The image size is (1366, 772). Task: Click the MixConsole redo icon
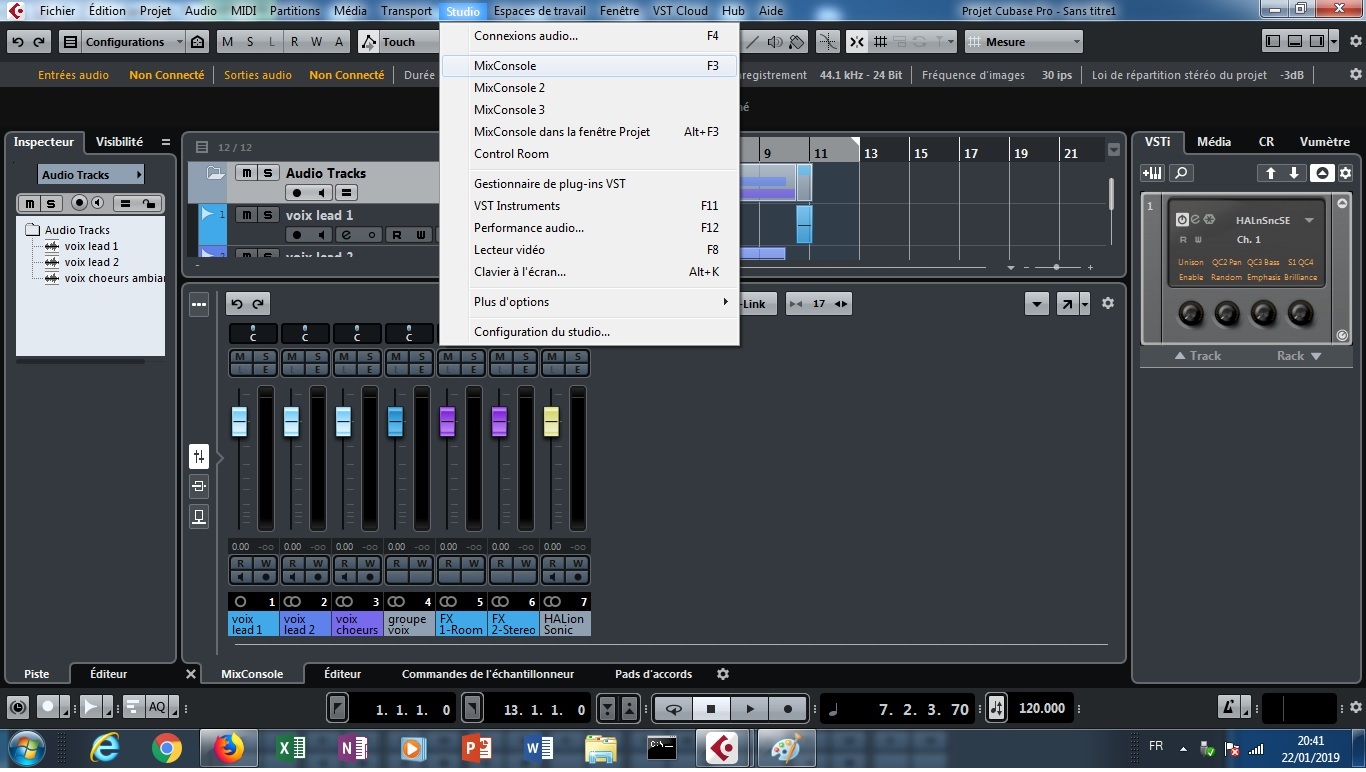tap(258, 304)
